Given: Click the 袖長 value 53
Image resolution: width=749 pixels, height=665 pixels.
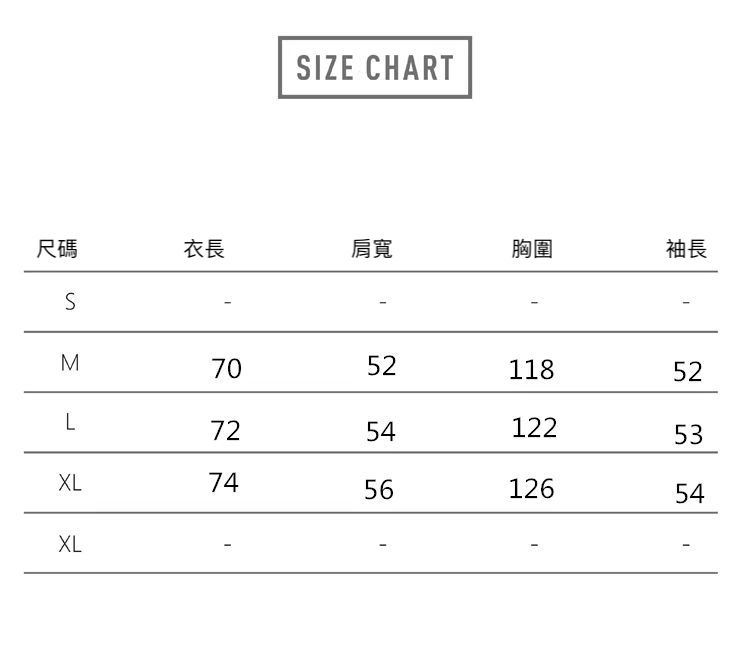Looking at the screenshot, I should (688, 434).
